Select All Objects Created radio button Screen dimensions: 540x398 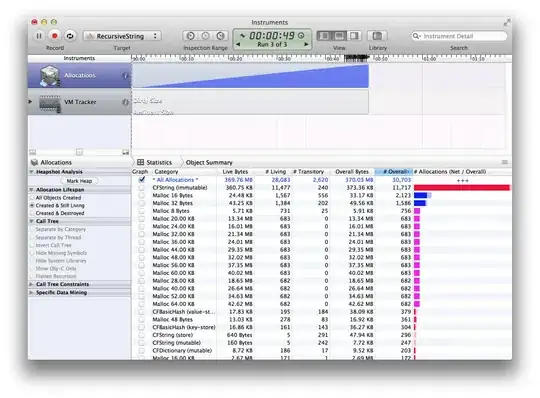(x=32, y=198)
